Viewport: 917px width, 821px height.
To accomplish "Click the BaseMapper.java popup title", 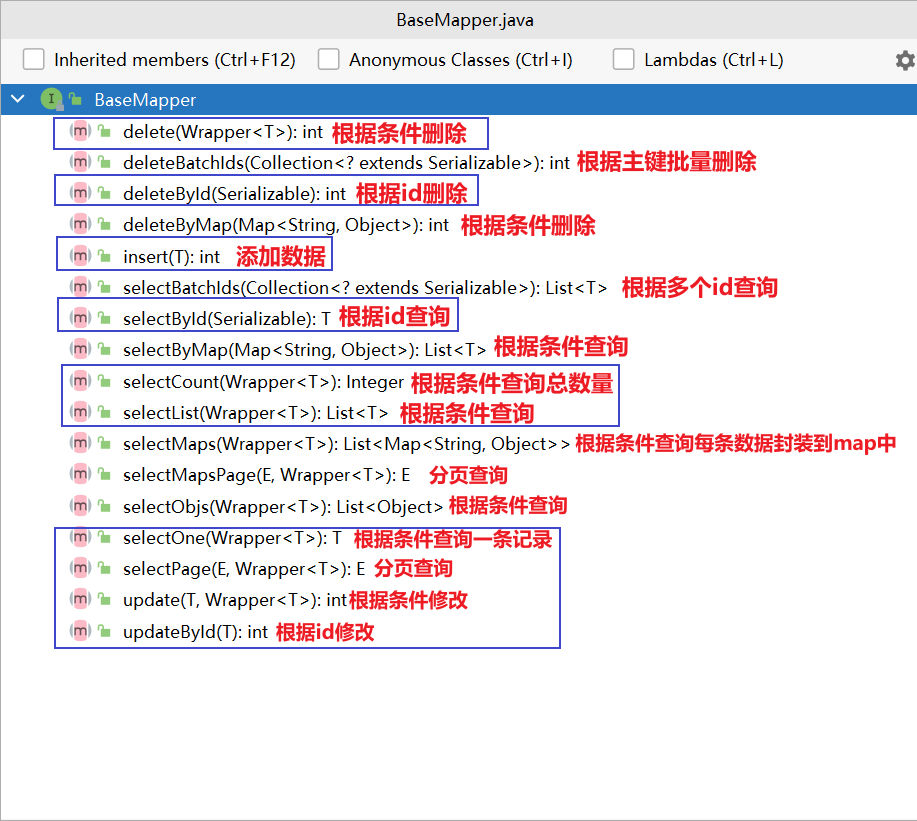I will pos(465,20).
